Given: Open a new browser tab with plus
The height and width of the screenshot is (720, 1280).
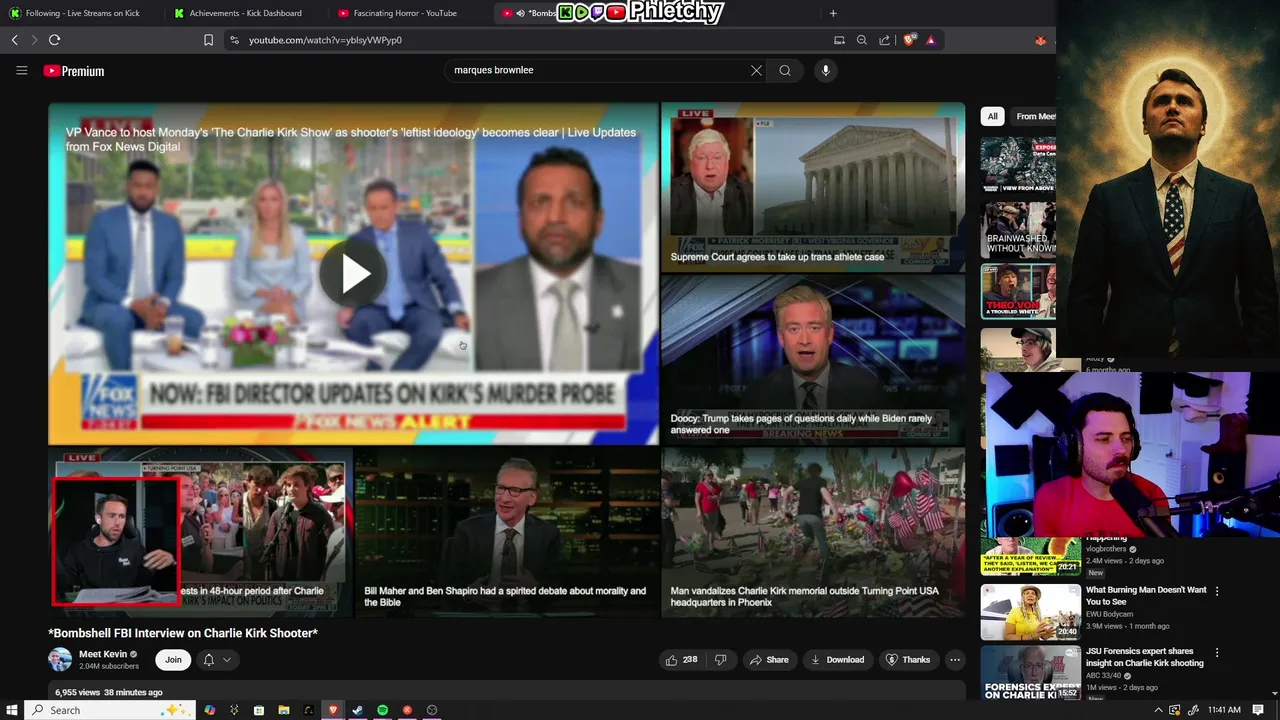Looking at the screenshot, I should 833,13.
